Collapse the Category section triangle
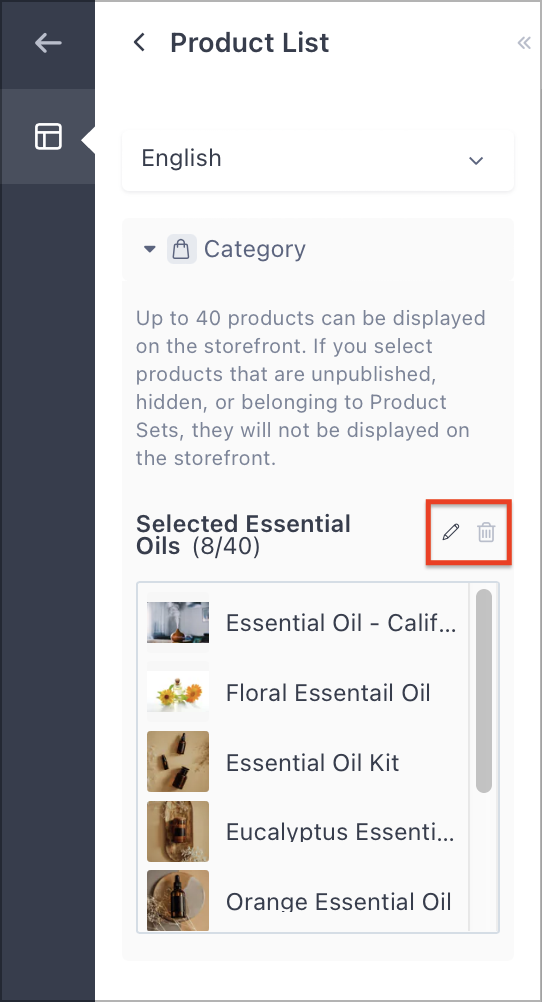 [150, 249]
